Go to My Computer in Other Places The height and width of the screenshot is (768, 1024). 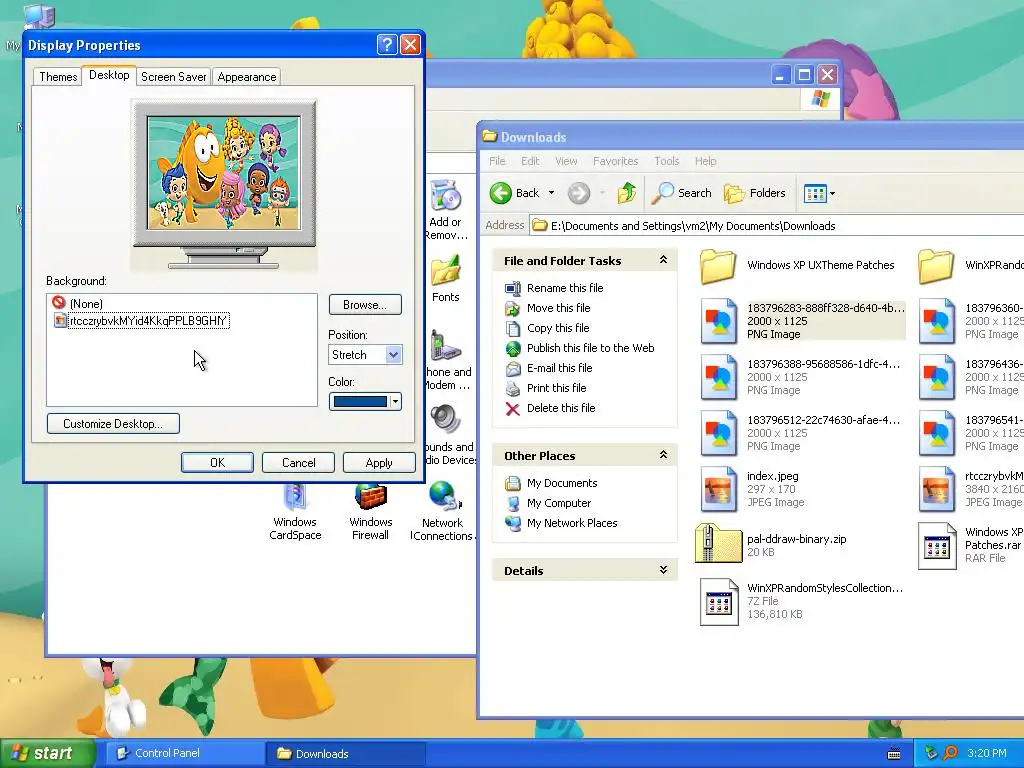pos(559,503)
